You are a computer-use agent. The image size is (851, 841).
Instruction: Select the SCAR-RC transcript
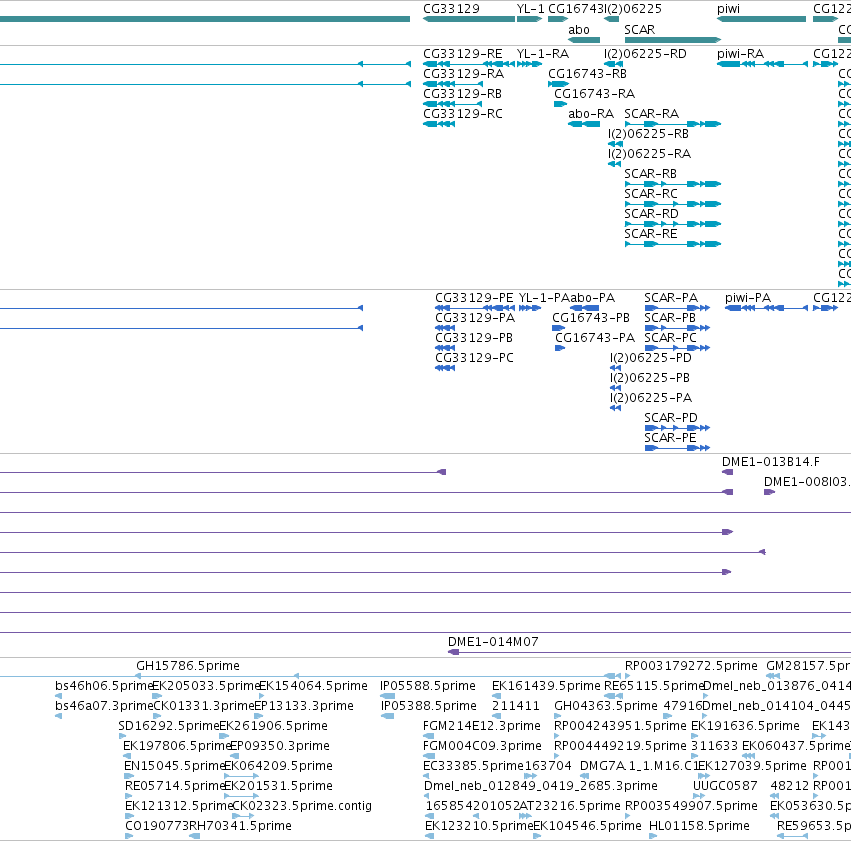point(673,205)
